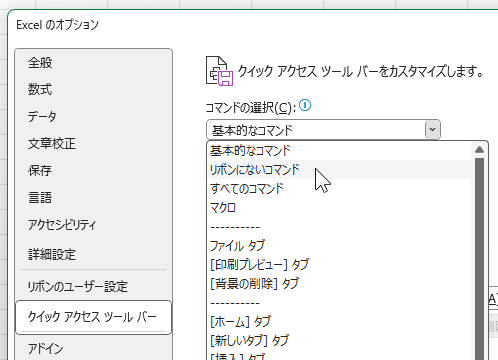Choose [ホーム] タブ from the list
Screen dimensions: 498x360
point(340,322)
